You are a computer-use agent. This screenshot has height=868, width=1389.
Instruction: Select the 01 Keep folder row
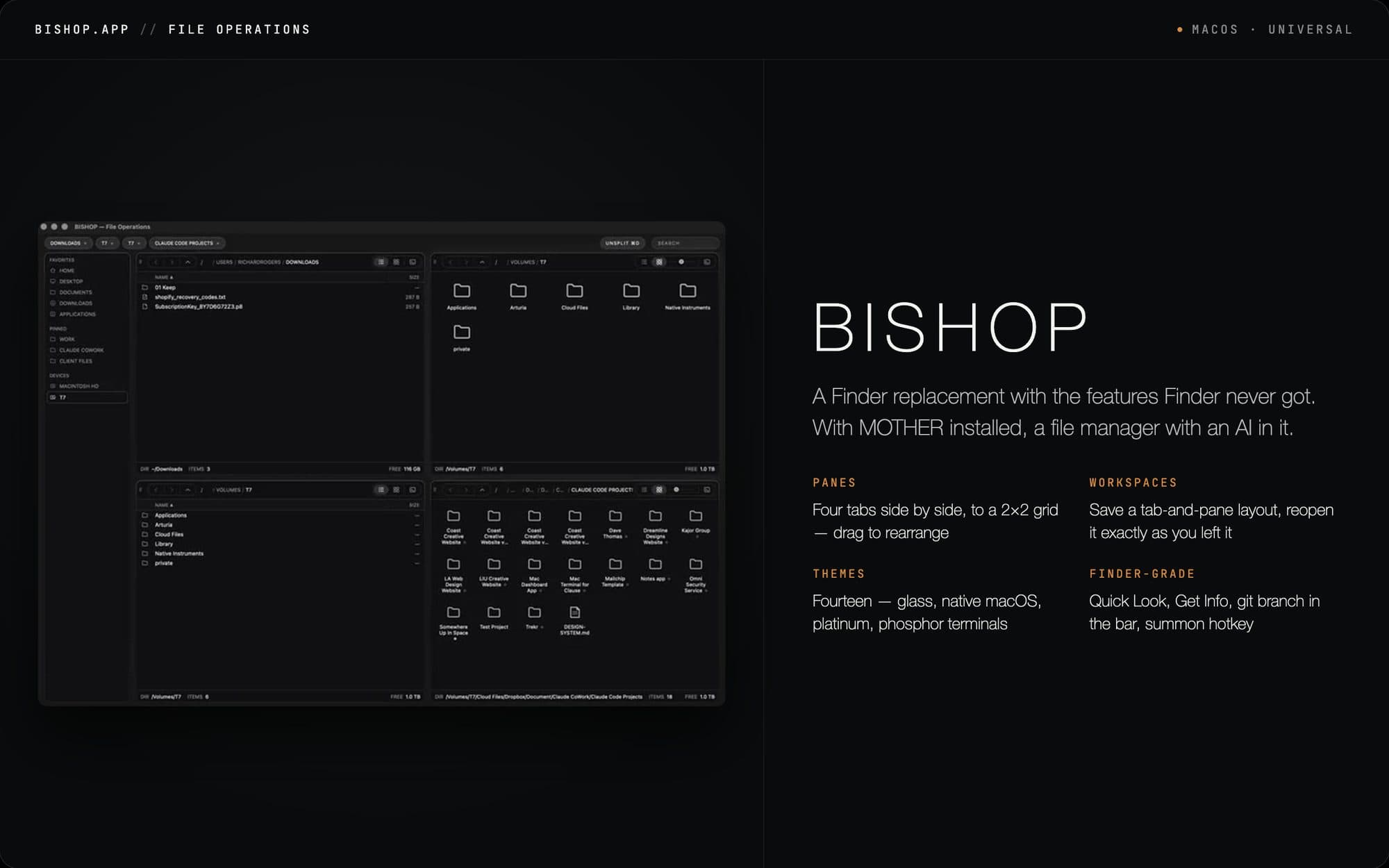pyautogui.click(x=281, y=287)
